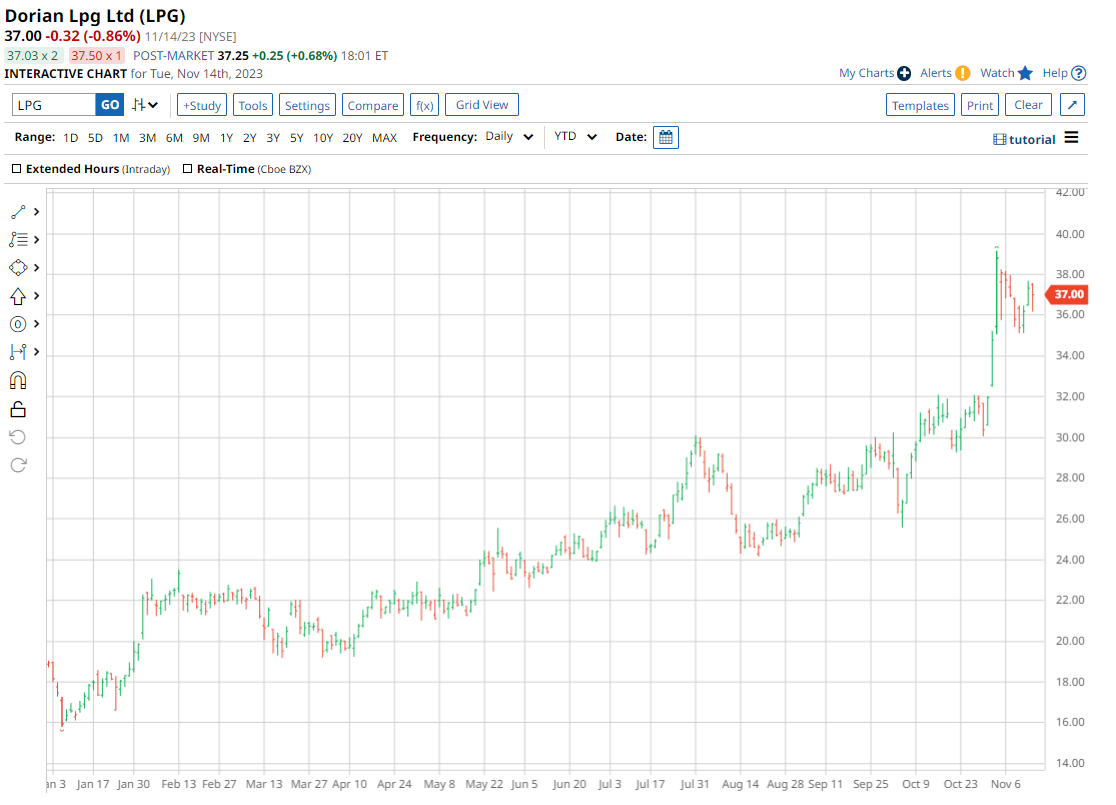Select the up arrow marker tool
1116x805 pixels.
tap(19, 296)
